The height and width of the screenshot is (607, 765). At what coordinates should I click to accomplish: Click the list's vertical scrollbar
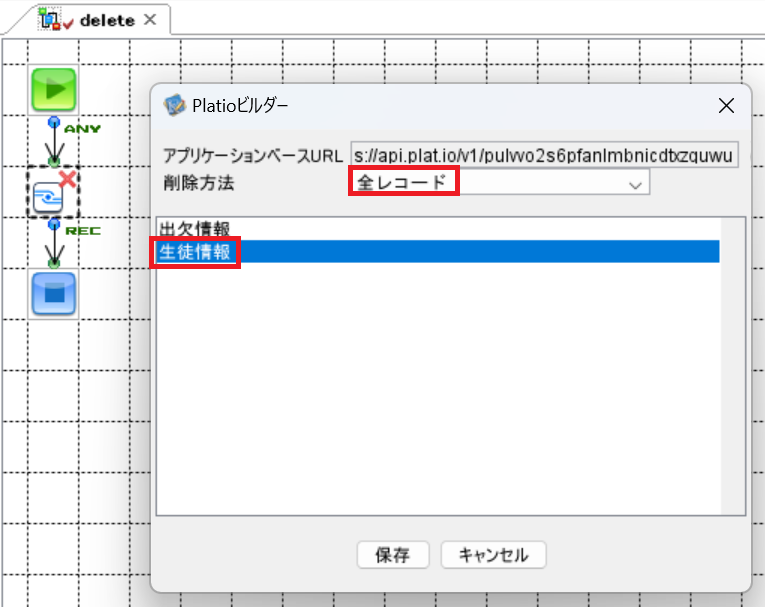click(732, 366)
